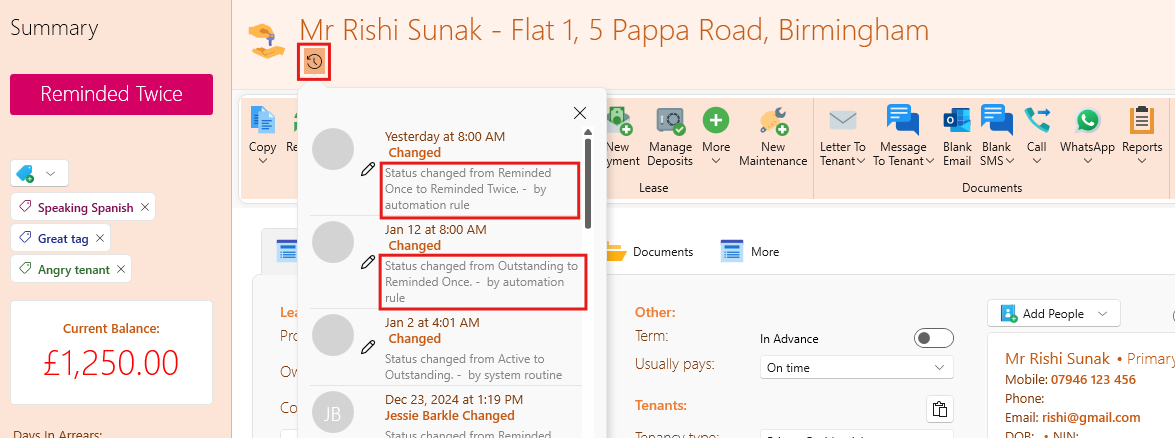The width and height of the screenshot is (1175, 438).
Task: Toggle the In Advance term switch
Action: coord(934,338)
